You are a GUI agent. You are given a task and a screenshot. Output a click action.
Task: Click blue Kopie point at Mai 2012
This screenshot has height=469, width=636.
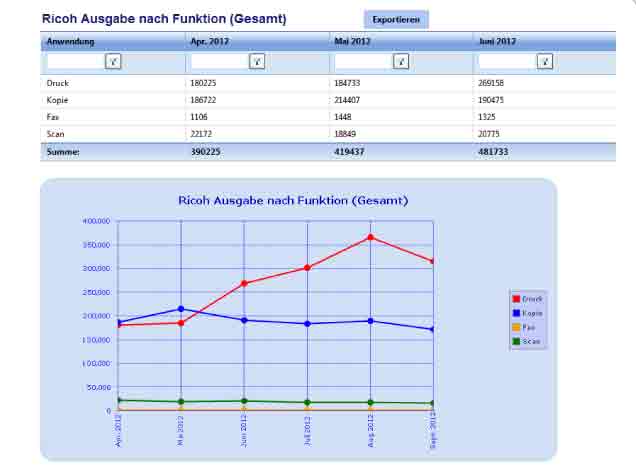pos(181,309)
